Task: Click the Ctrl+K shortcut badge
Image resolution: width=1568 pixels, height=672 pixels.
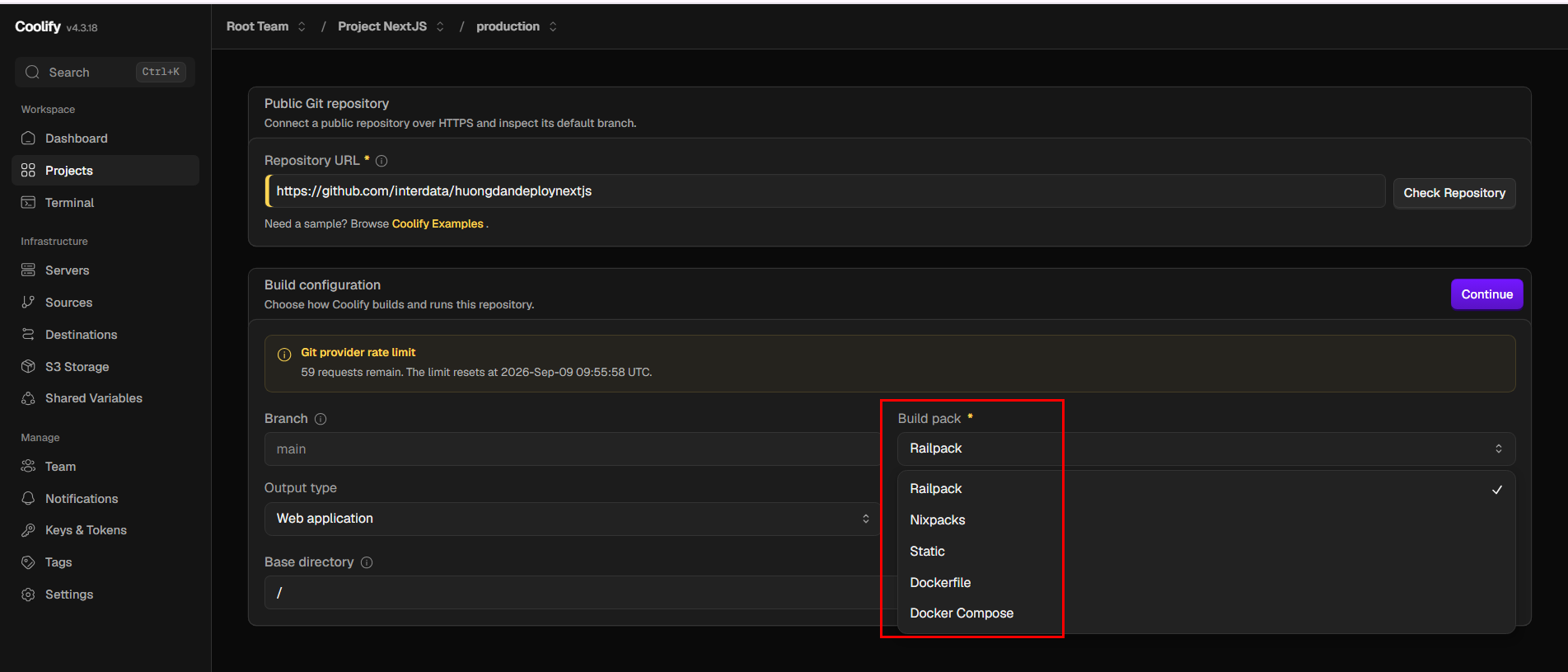Action: 161,72
